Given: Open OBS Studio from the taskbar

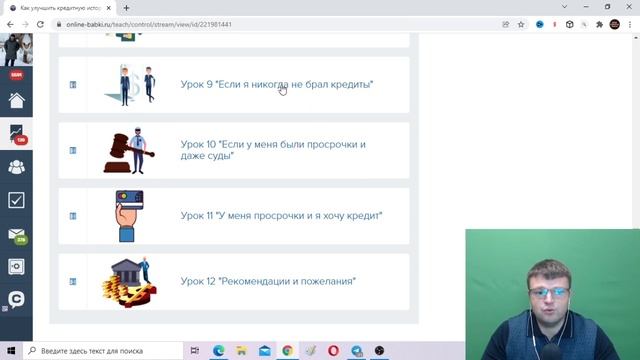Looking at the screenshot, I should tap(379, 351).
